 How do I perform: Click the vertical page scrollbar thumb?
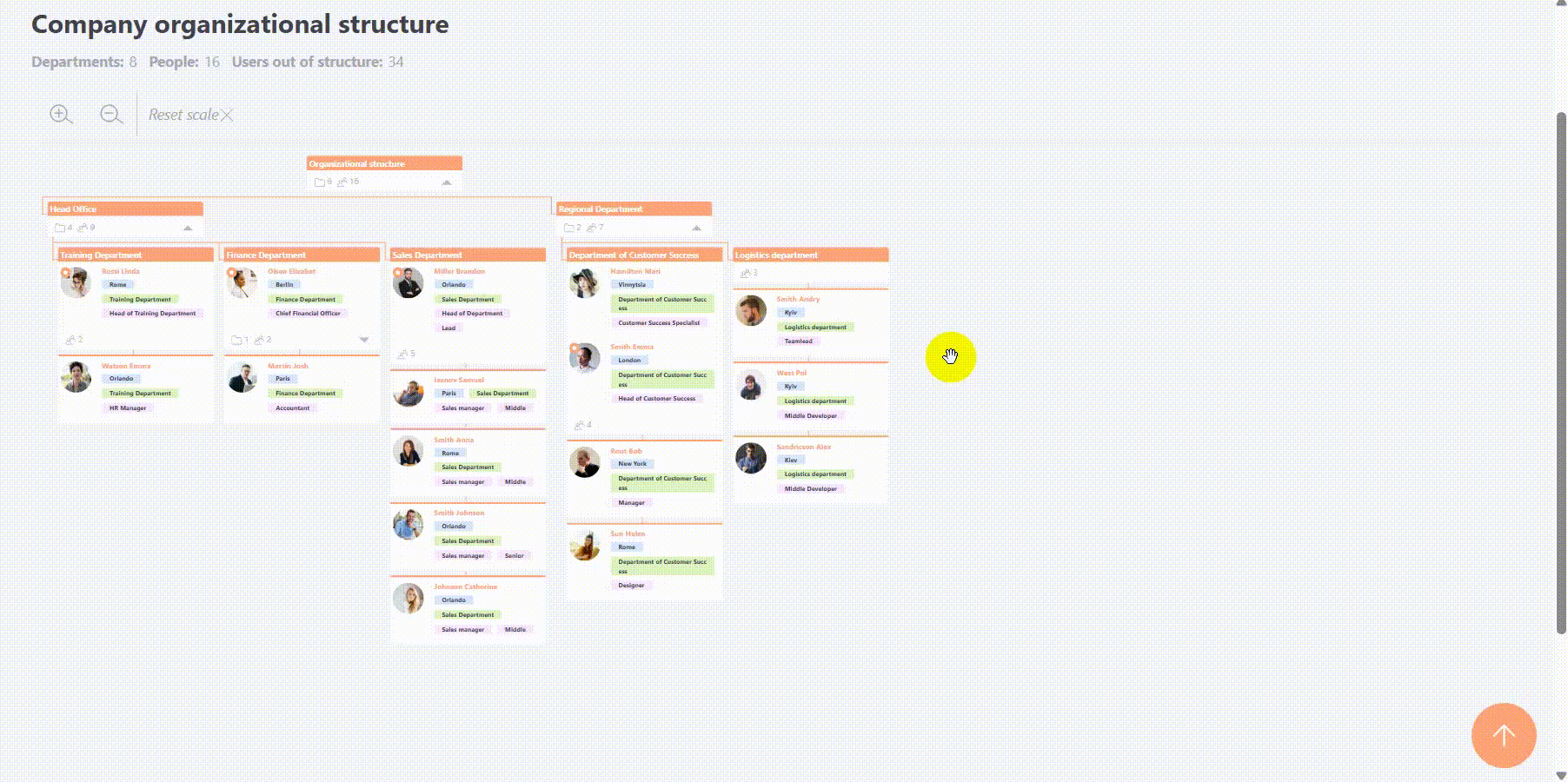coord(1561,374)
